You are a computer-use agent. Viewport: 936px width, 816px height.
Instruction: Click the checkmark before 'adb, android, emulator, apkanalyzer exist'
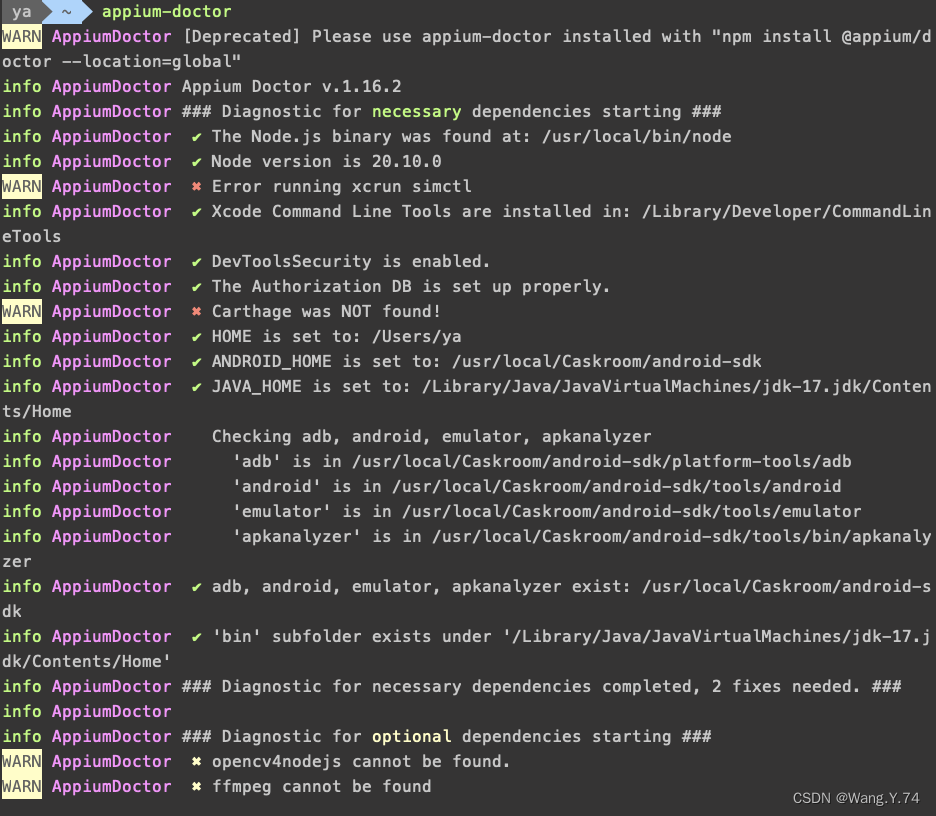[x=196, y=586]
